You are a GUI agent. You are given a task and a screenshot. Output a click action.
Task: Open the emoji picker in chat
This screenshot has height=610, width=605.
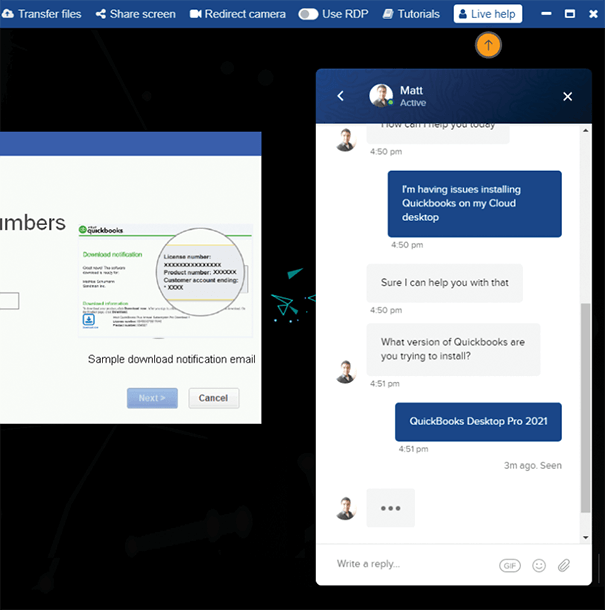(x=539, y=565)
